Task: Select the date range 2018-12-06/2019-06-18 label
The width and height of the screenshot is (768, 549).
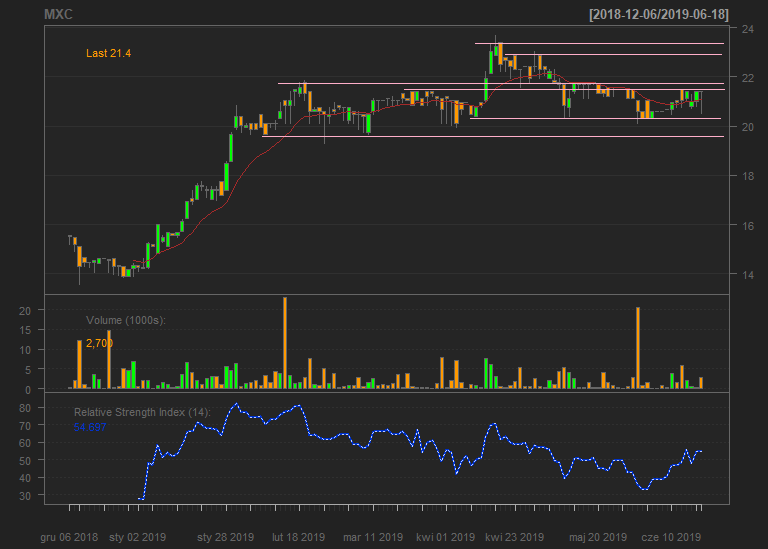Action: [659, 15]
